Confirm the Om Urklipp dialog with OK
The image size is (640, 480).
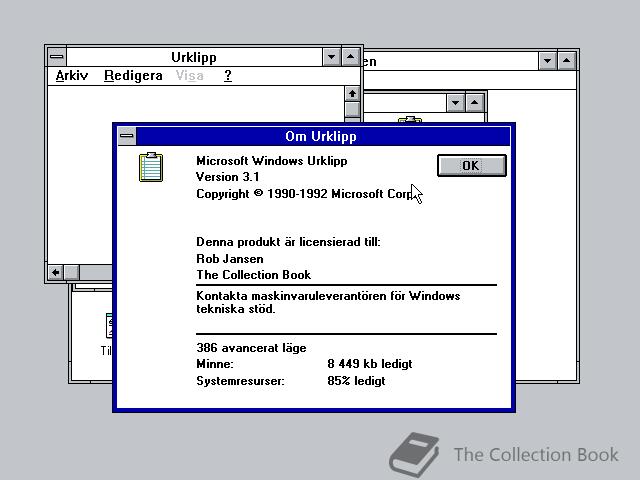471,165
